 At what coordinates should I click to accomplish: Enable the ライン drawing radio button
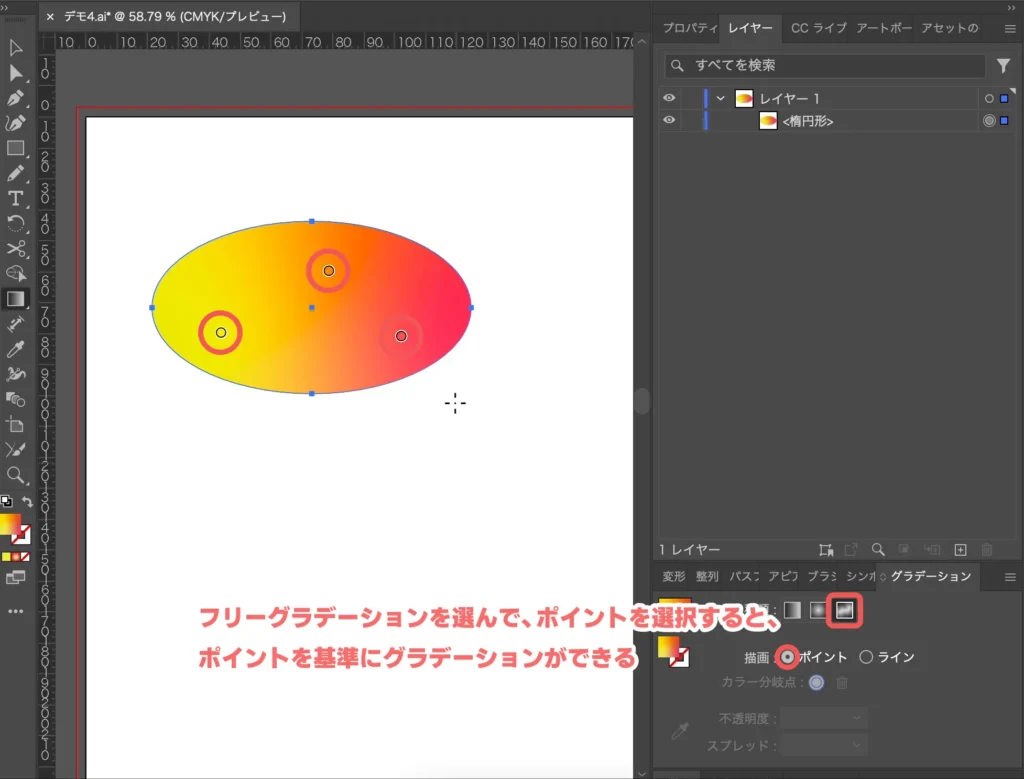[869, 657]
